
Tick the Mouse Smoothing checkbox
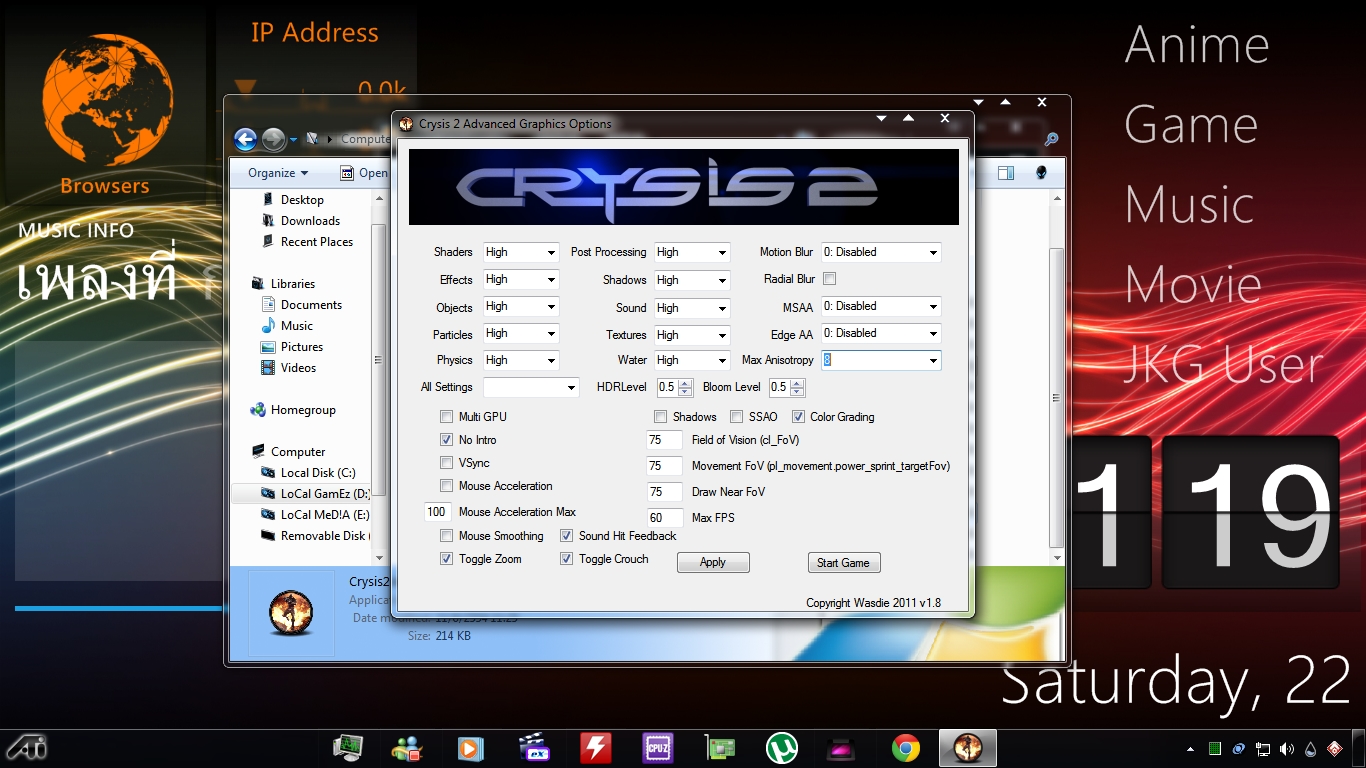446,536
